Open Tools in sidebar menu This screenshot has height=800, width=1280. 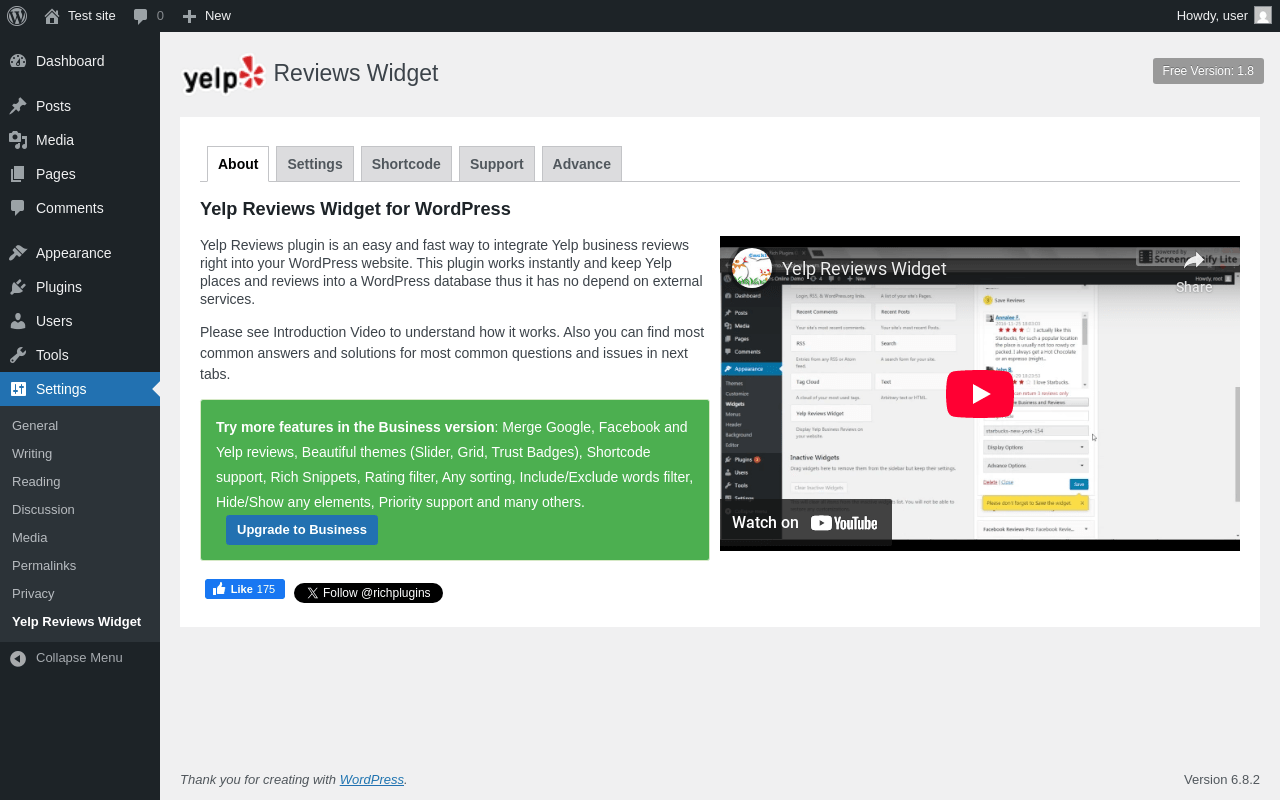[80, 355]
